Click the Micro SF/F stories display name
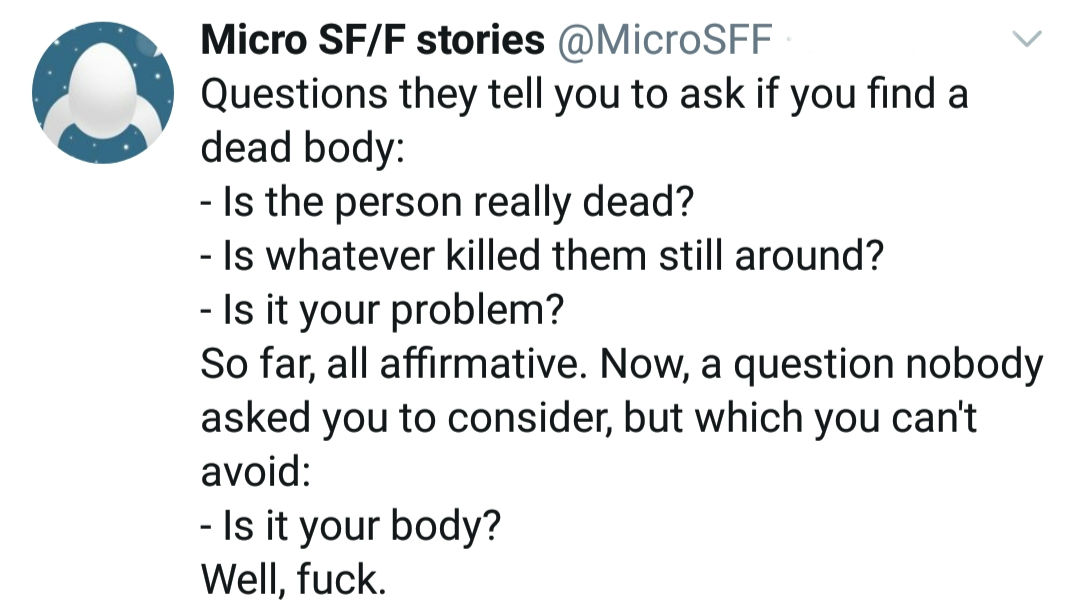The width and height of the screenshot is (1080, 613). tap(372, 40)
